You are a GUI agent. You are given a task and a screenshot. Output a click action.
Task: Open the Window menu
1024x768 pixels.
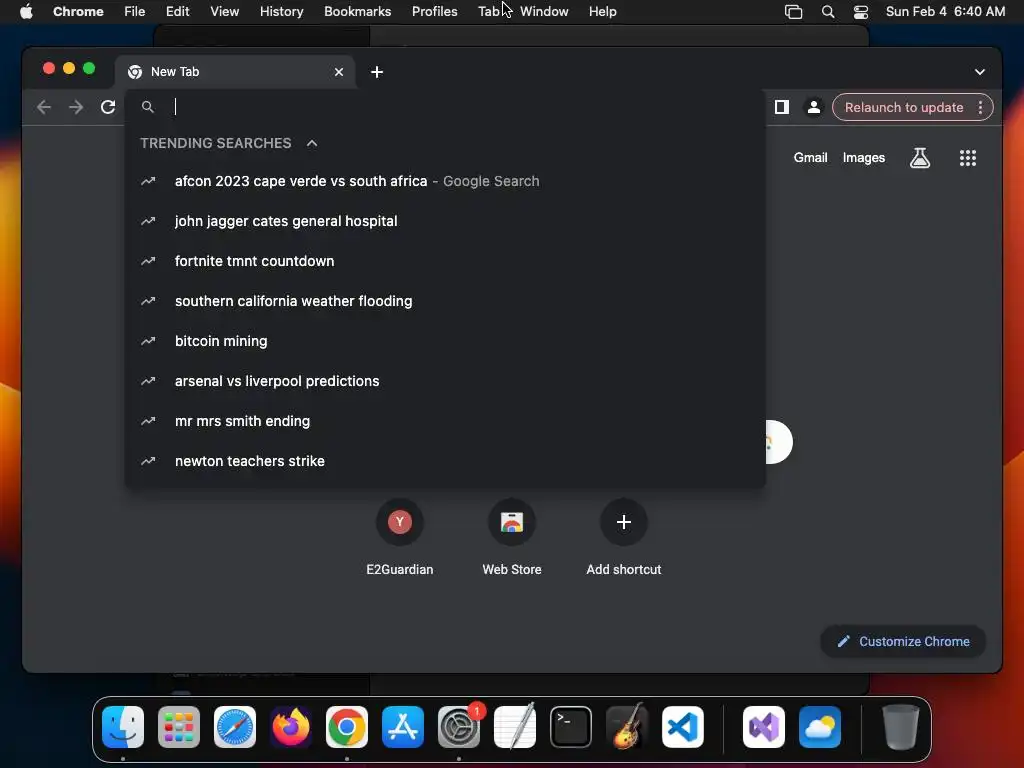(544, 12)
